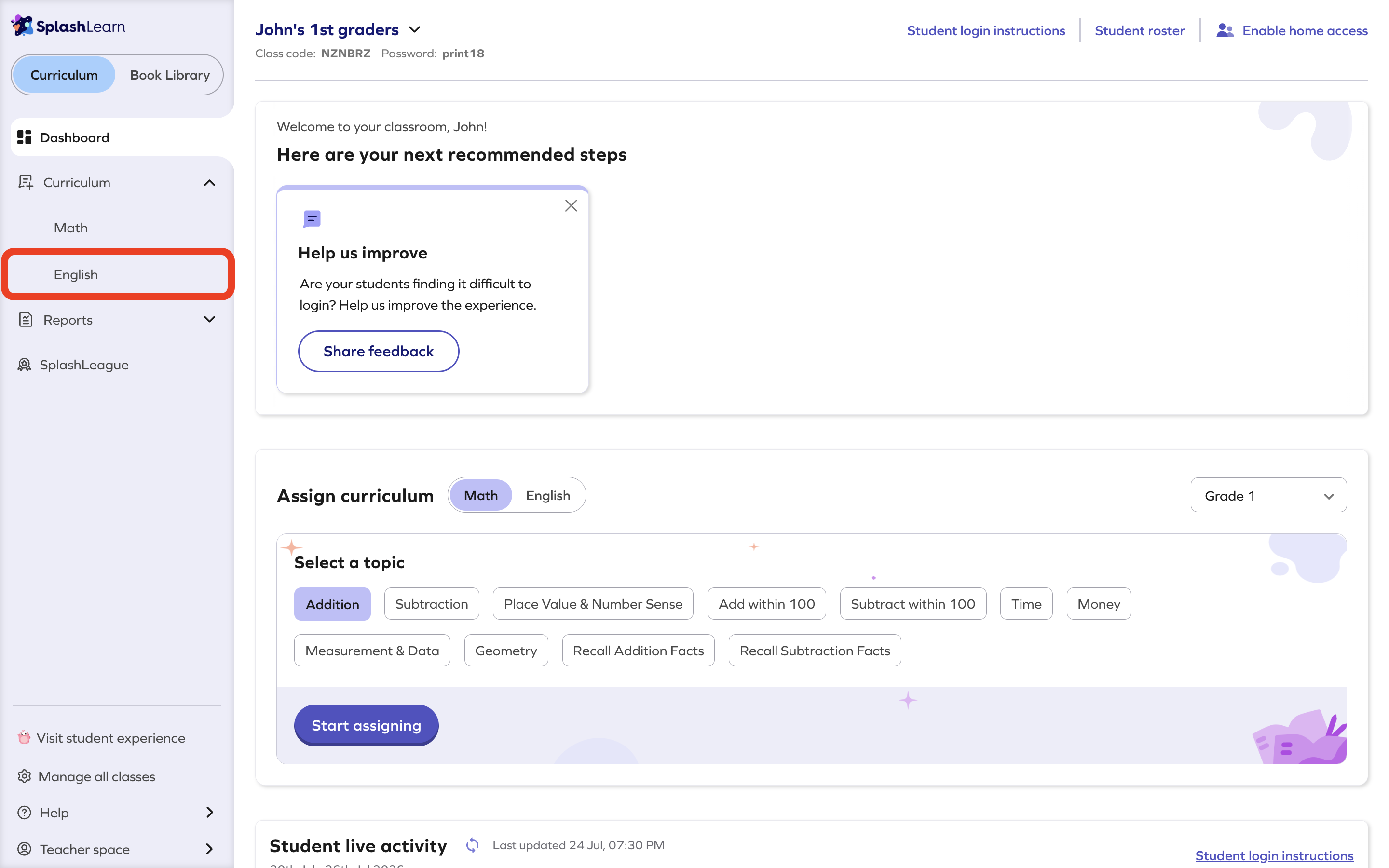Expand the Teacher space submenu arrow
The width and height of the screenshot is (1389, 868).
[x=209, y=849]
